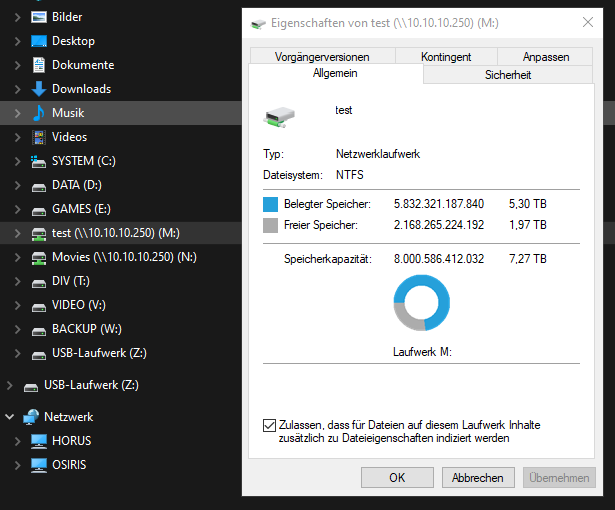Click the BACKUP (W:) drive icon
Screen dimensions: 615x510
(x=39, y=332)
